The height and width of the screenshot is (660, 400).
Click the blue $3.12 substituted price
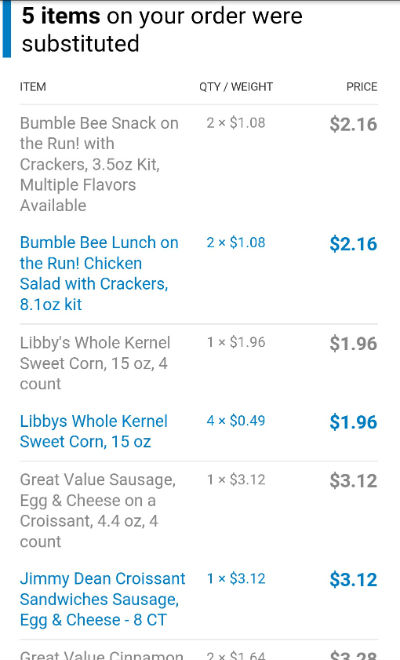click(353, 580)
